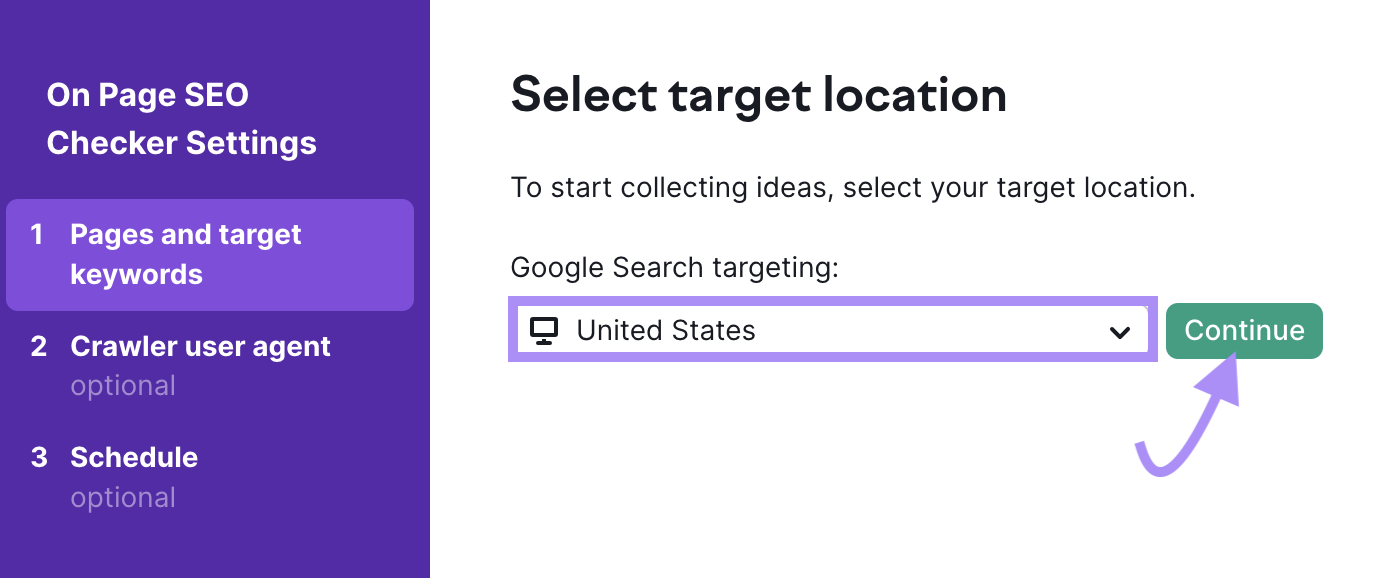Open the United States location dropdown

coord(833,330)
